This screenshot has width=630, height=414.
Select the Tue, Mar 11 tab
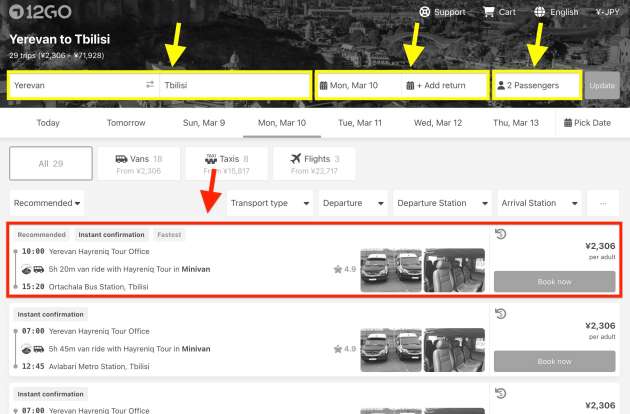(x=360, y=123)
